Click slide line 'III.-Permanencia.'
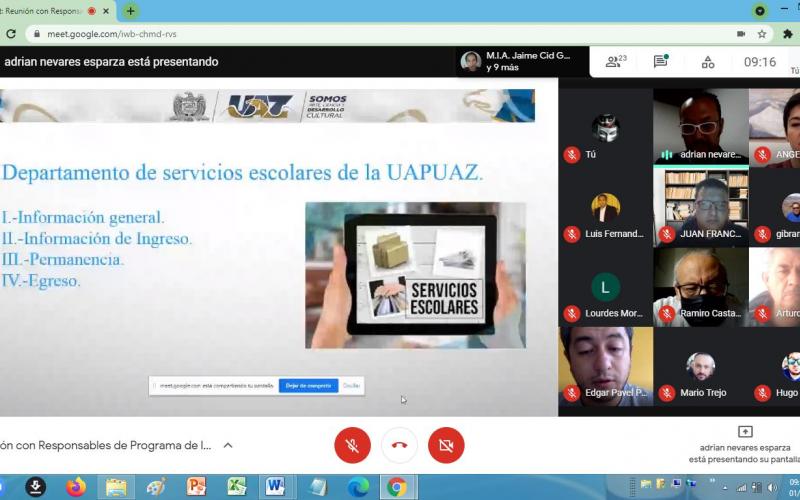 coord(63,260)
